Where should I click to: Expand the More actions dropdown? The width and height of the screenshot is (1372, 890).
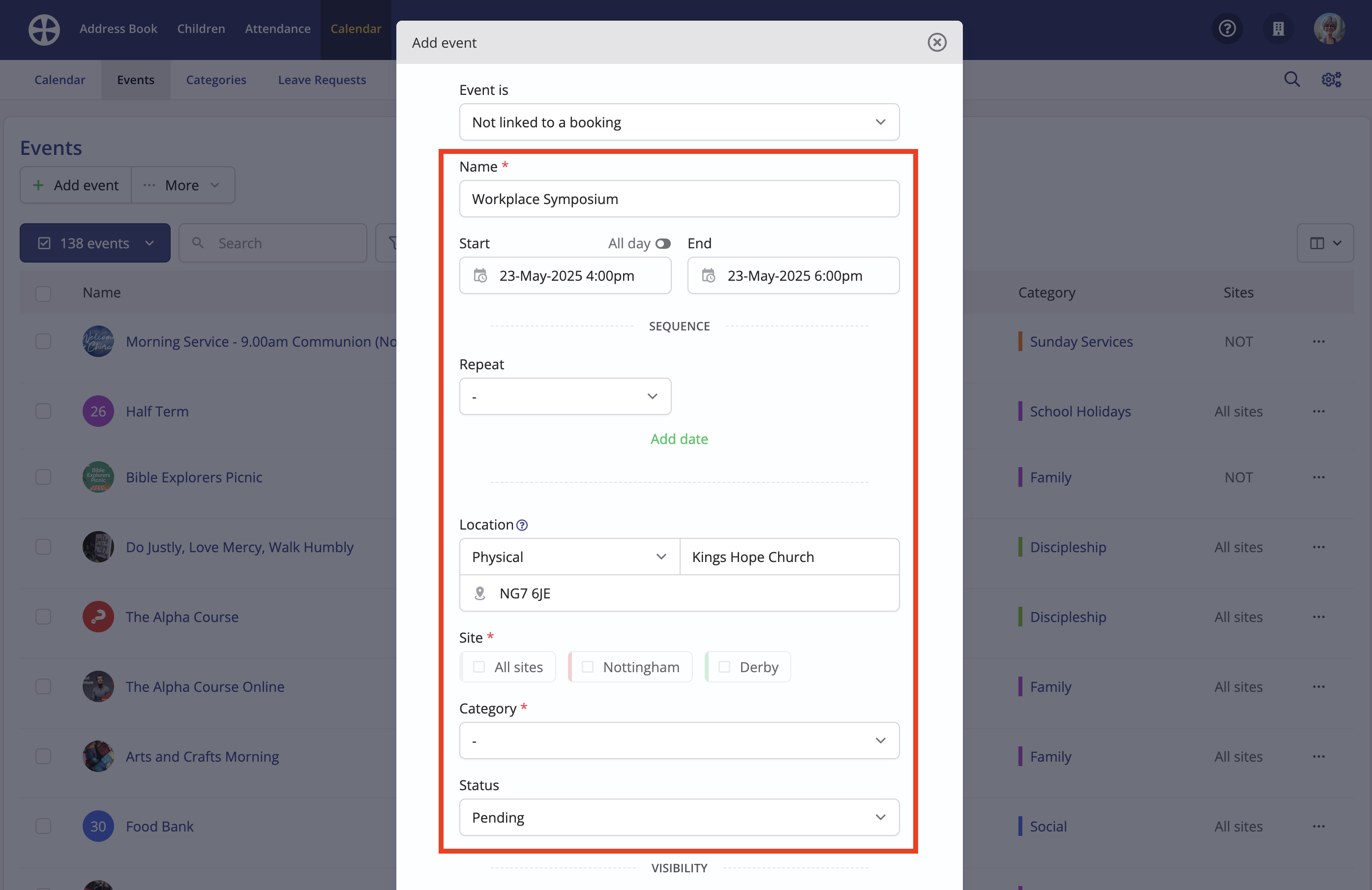pos(183,185)
